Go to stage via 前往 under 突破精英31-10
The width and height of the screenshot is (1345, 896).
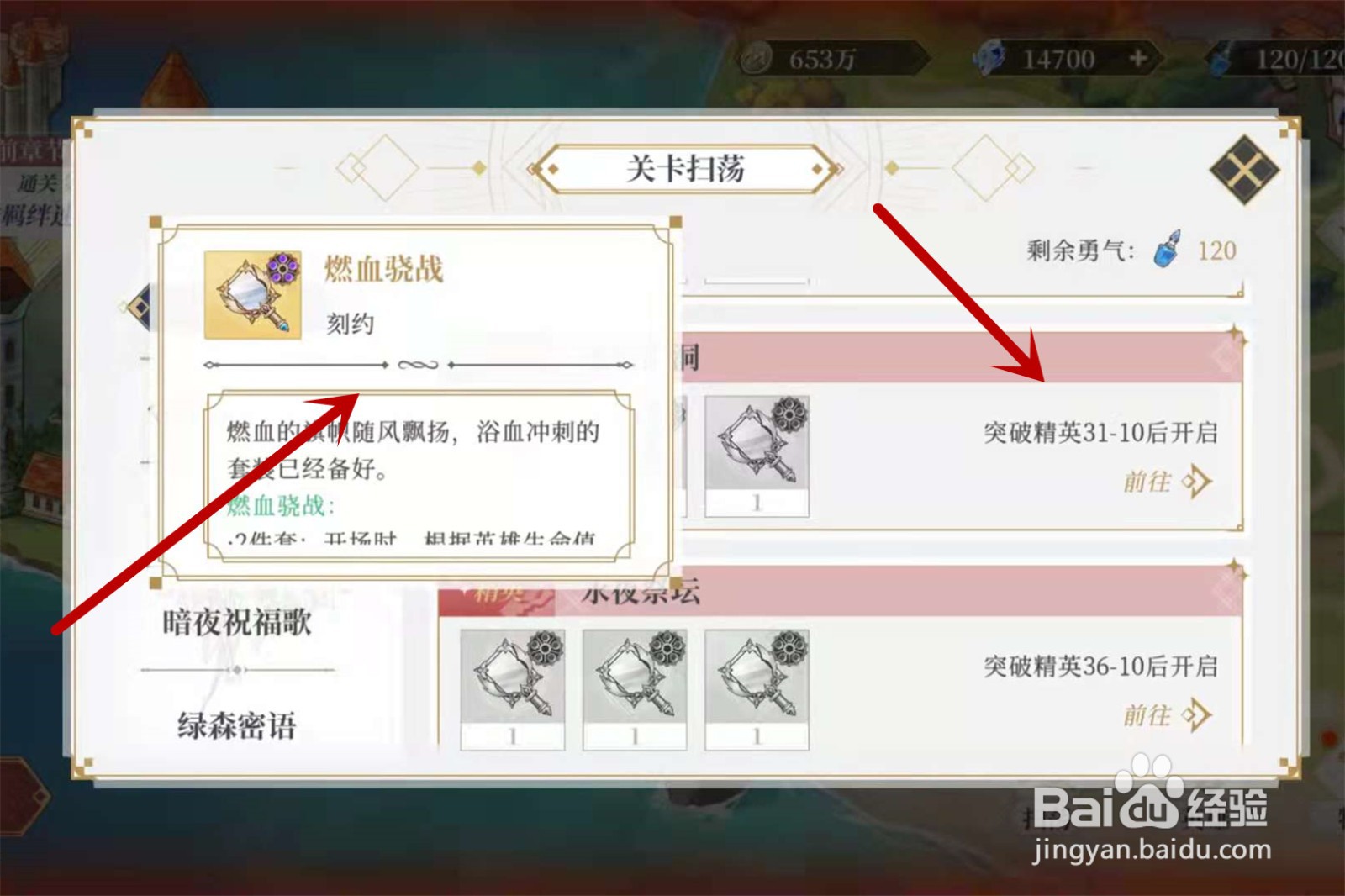(x=1147, y=482)
